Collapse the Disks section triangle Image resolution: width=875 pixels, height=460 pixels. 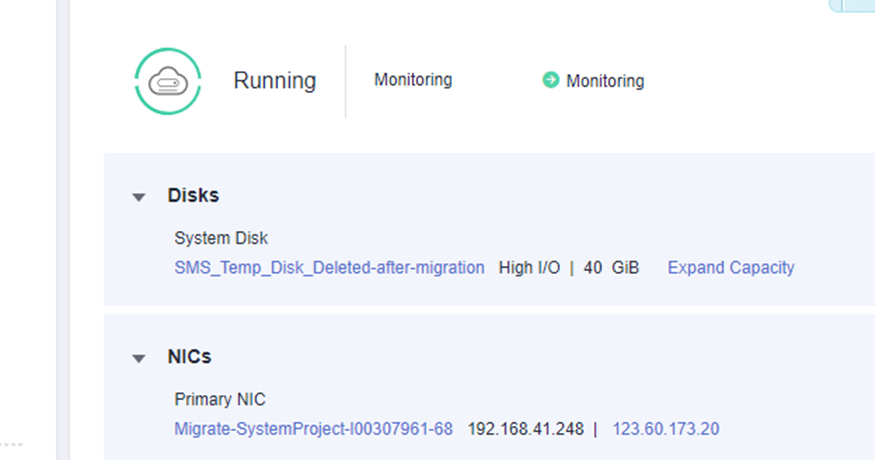tap(139, 197)
